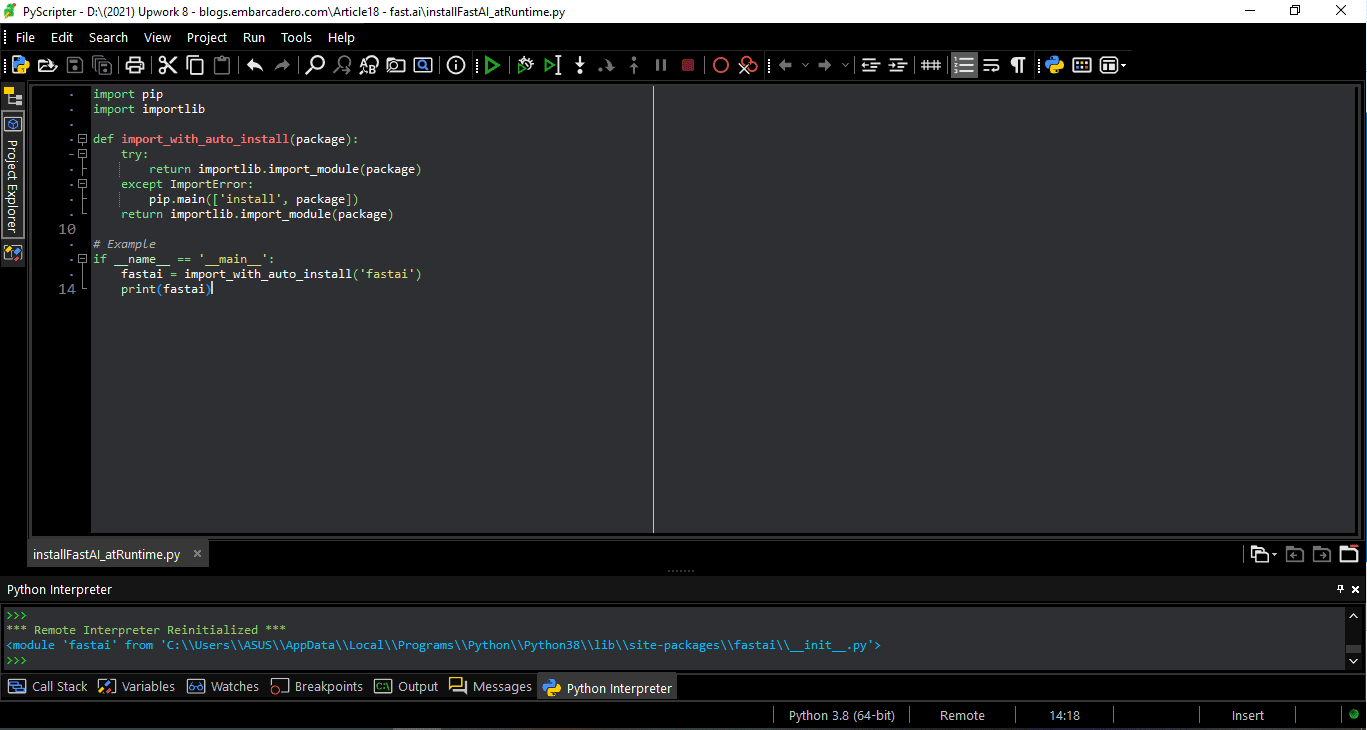This screenshot has width=1367, height=730.
Task: Start debugging with the bug icon
Action: pyautogui.click(x=525, y=65)
